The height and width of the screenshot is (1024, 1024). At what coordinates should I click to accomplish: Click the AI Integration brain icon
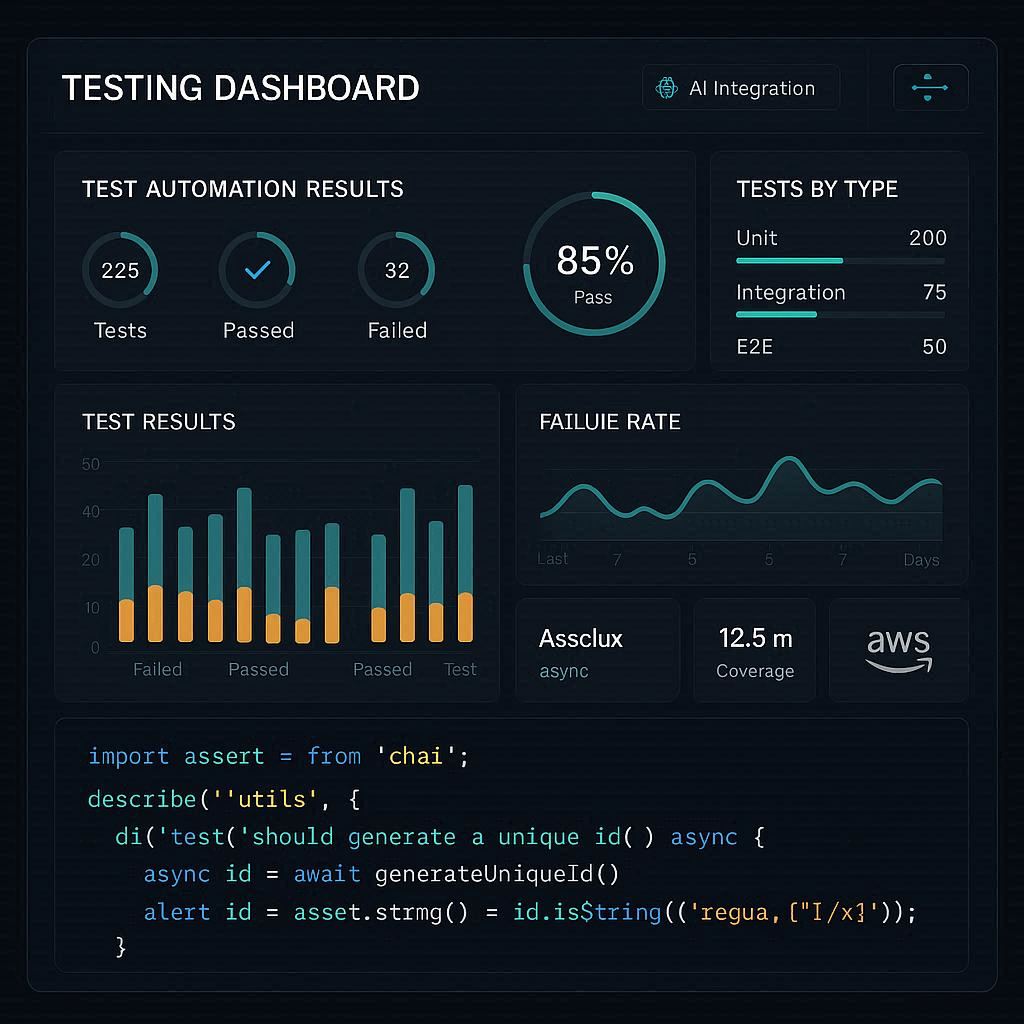pyautogui.click(x=666, y=88)
